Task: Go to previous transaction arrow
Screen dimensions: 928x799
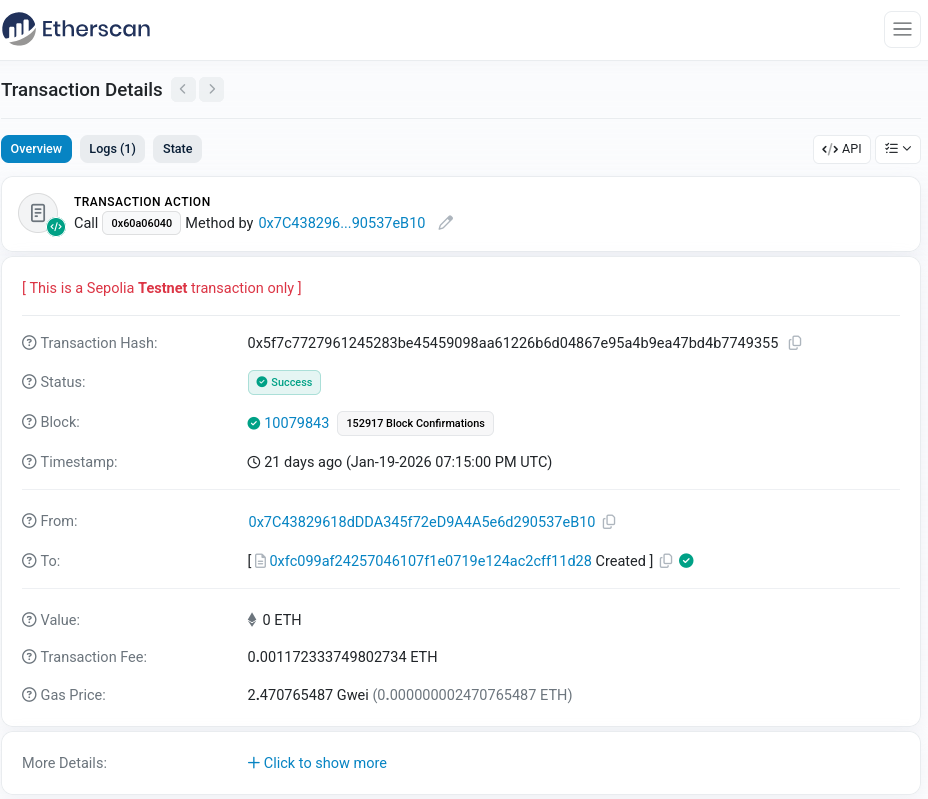Action: pyautogui.click(x=183, y=89)
